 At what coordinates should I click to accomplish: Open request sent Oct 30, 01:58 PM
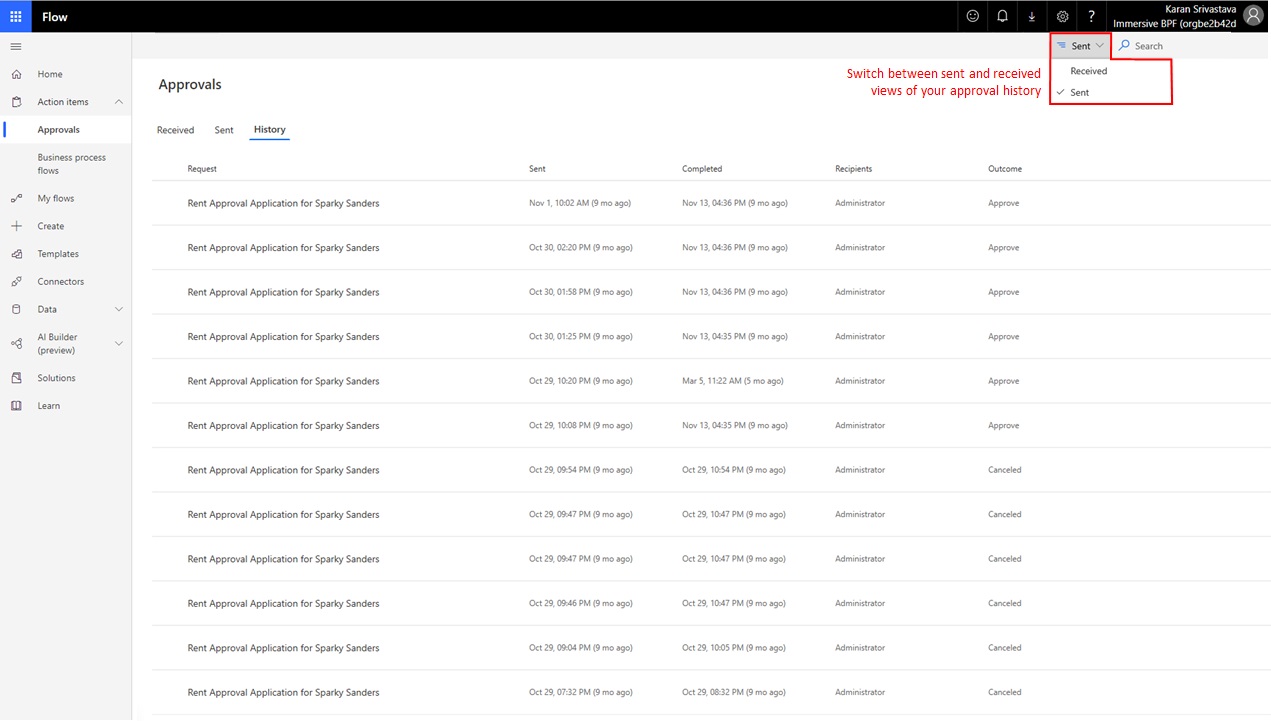coord(283,292)
